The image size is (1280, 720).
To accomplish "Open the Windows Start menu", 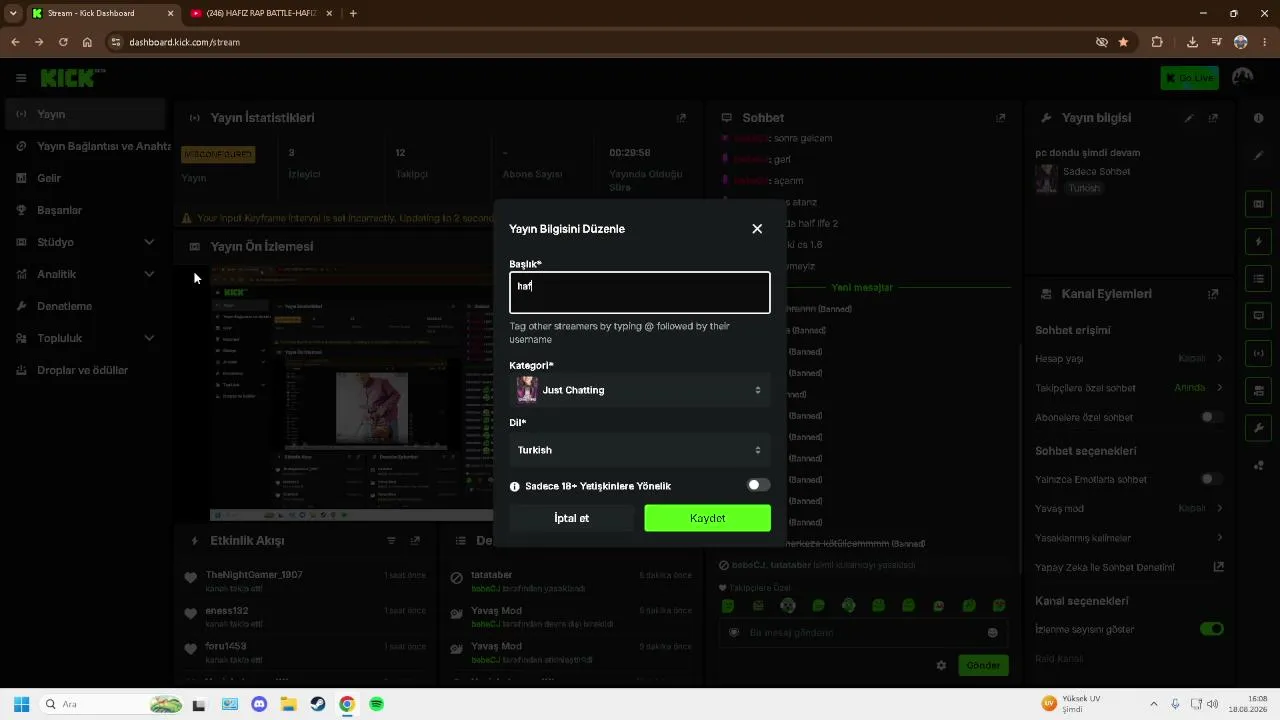I will (x=21, y=704).
